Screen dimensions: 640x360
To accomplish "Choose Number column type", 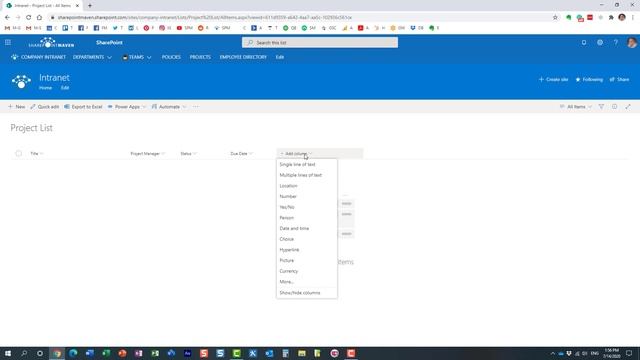I will (307, 196).
